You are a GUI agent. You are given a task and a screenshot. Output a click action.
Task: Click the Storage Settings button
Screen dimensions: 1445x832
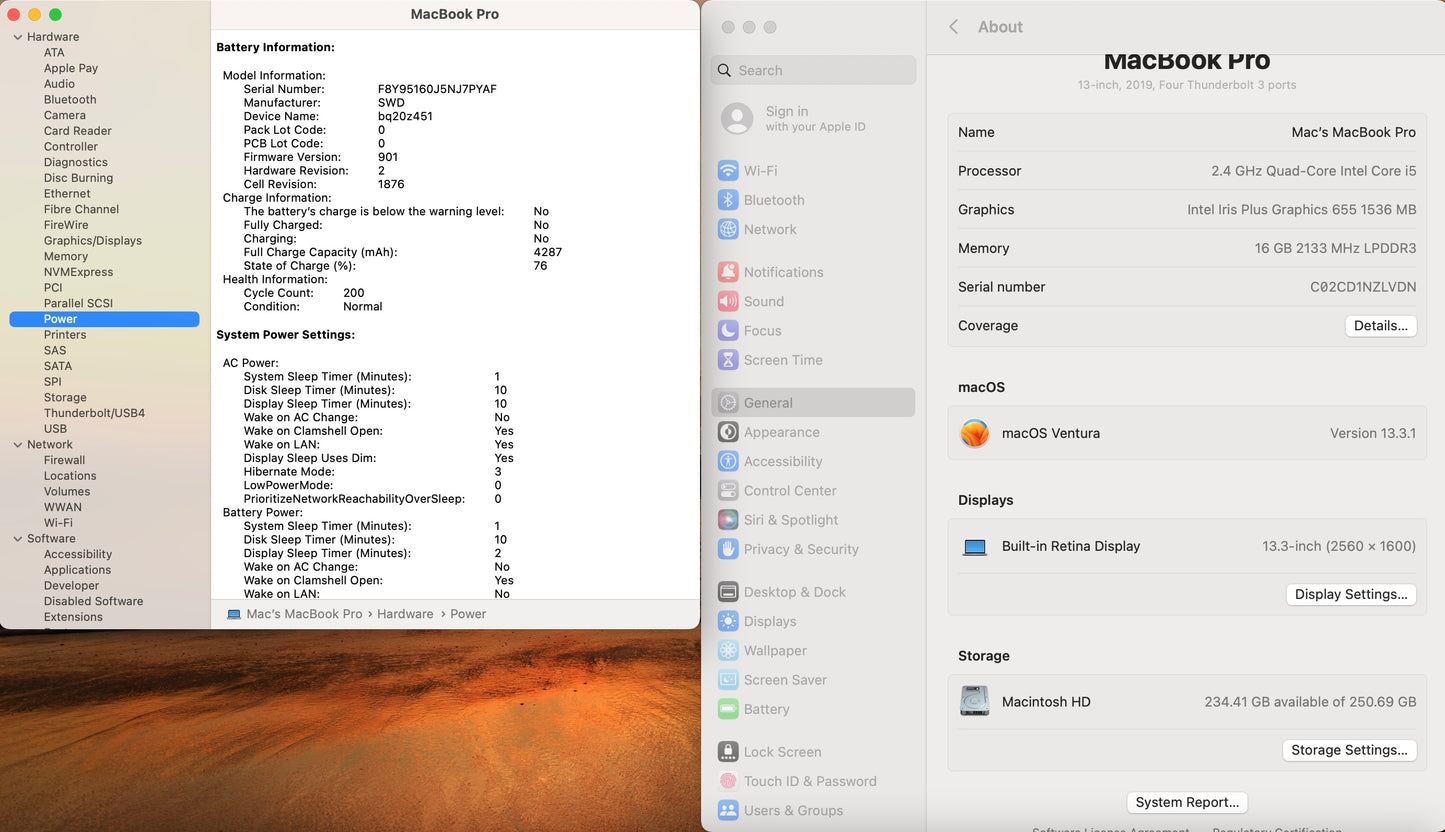[x=1348, y=750]
